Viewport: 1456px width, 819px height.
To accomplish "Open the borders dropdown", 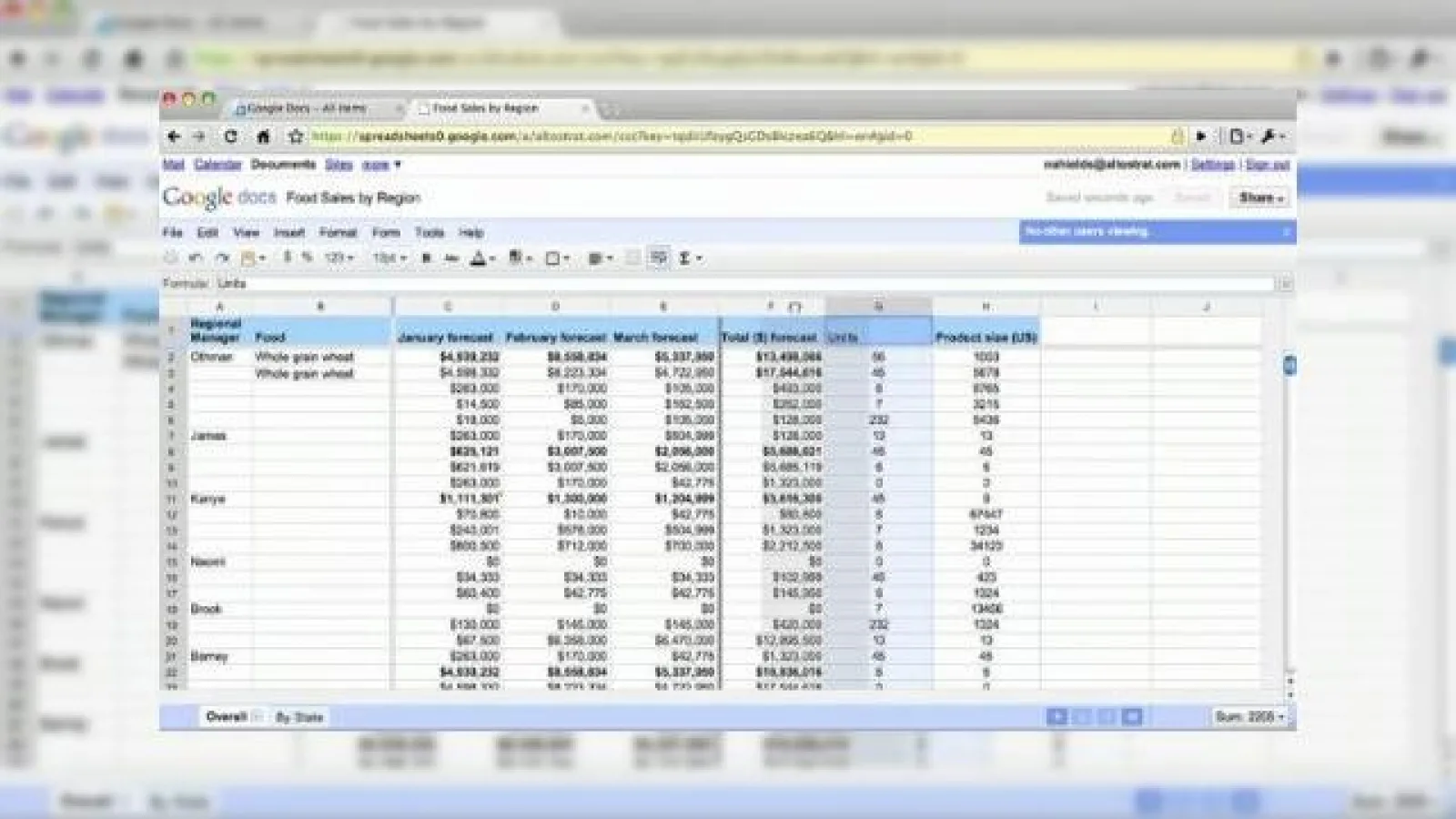I will [x=556, y=258].
